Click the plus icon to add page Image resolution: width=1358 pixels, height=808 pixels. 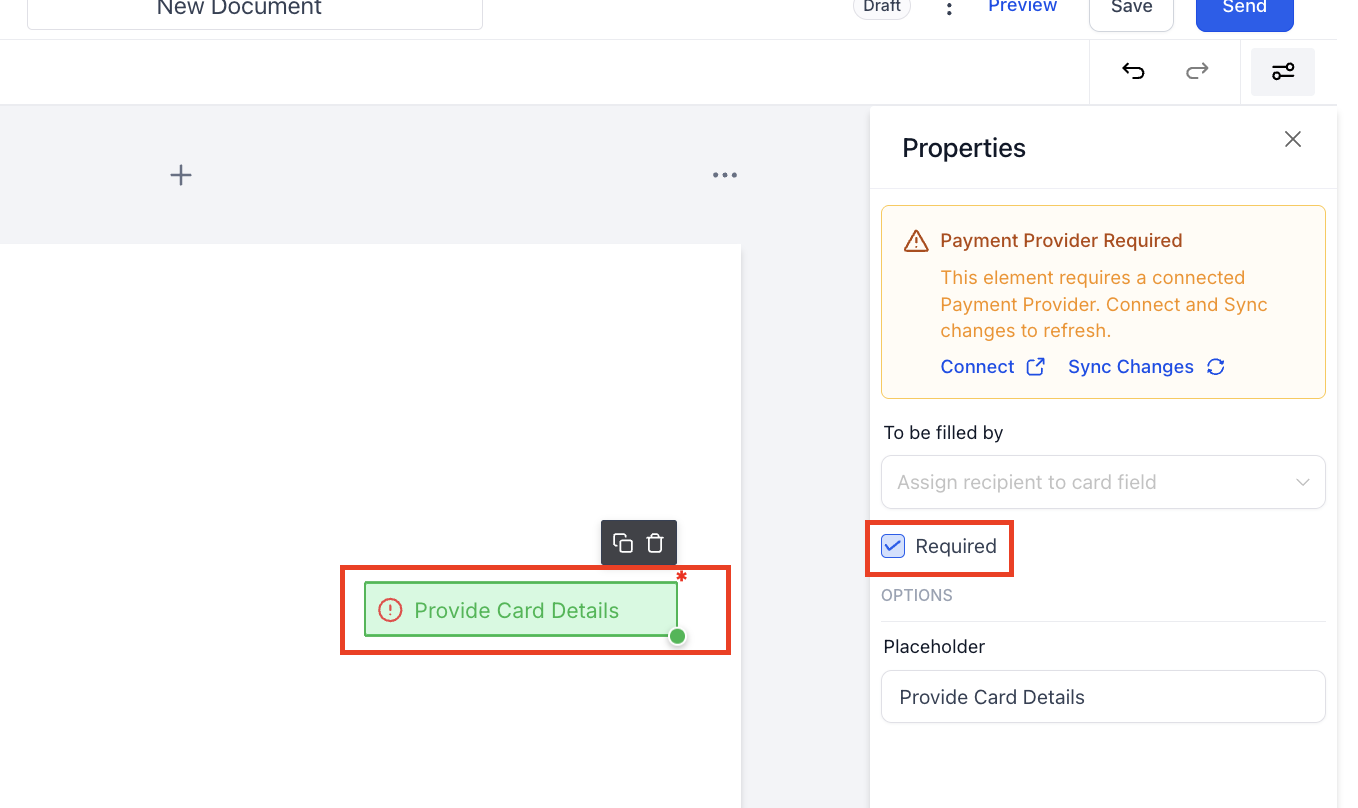pyautogui.click(x=180, y=176)
